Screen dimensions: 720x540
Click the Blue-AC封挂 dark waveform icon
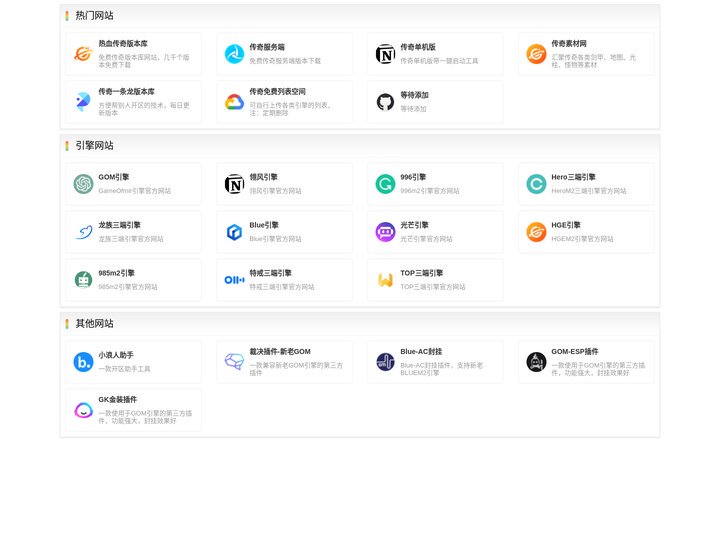pos(385,362)
